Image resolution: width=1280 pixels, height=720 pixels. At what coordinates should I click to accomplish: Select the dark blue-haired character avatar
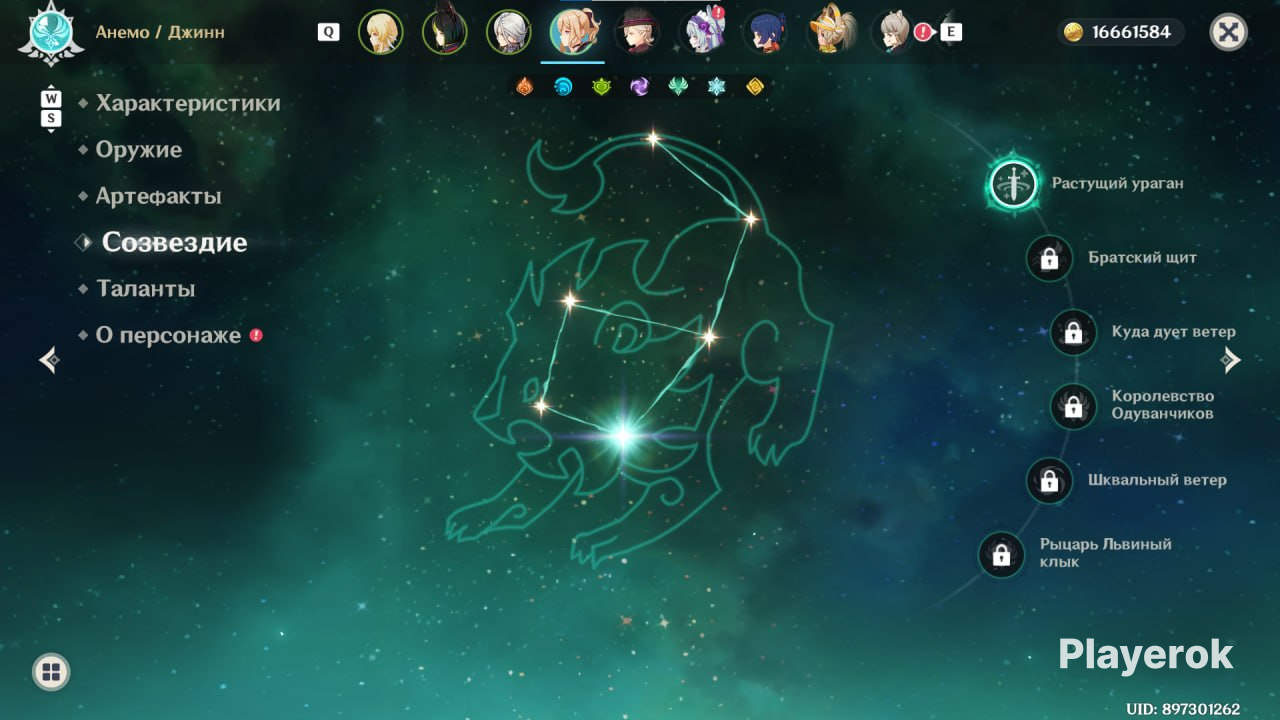click(x=765, y=32)
